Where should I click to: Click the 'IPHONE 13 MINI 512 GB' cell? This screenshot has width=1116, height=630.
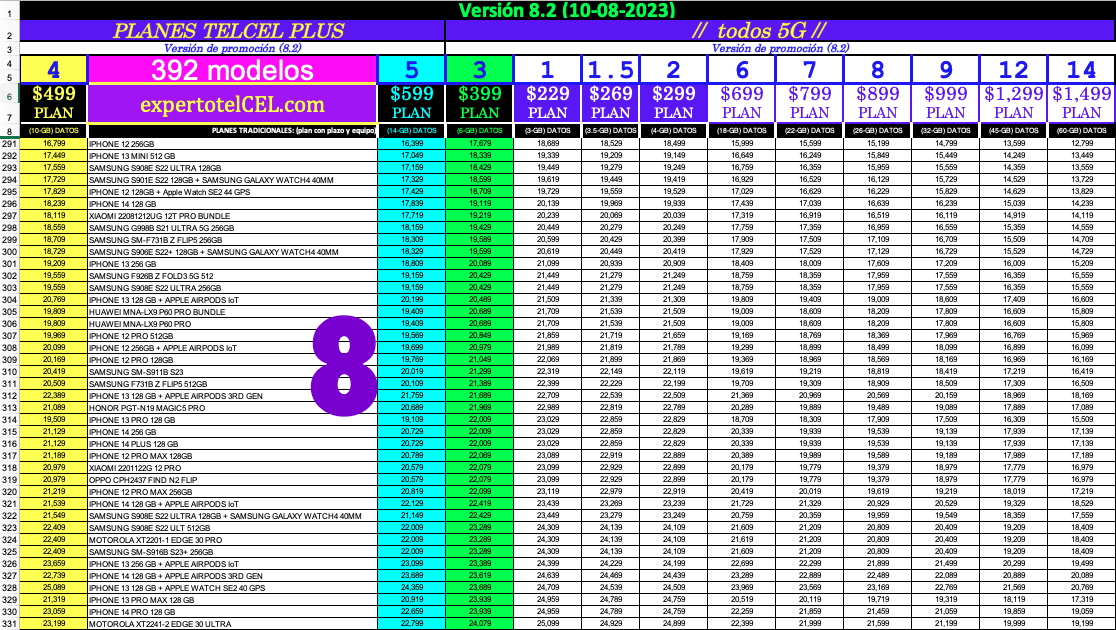coord(232,156)
